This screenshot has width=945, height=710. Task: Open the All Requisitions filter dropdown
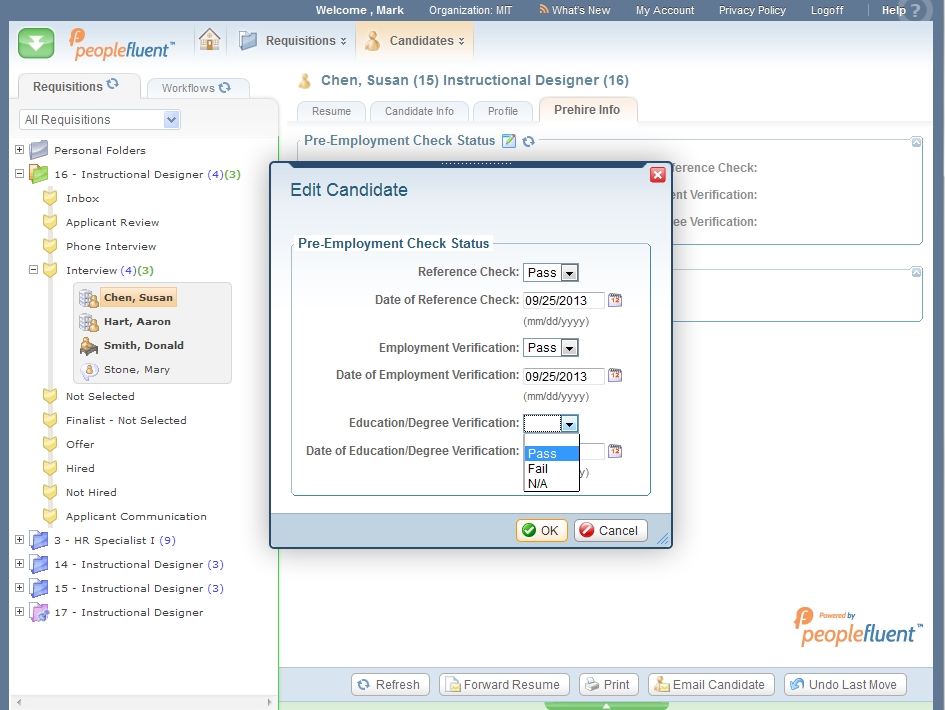171,120
